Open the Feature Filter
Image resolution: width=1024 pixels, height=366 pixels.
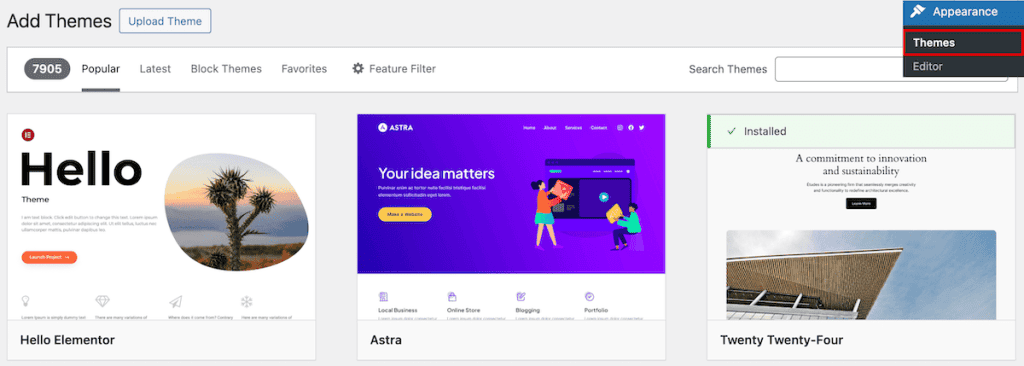394,69
